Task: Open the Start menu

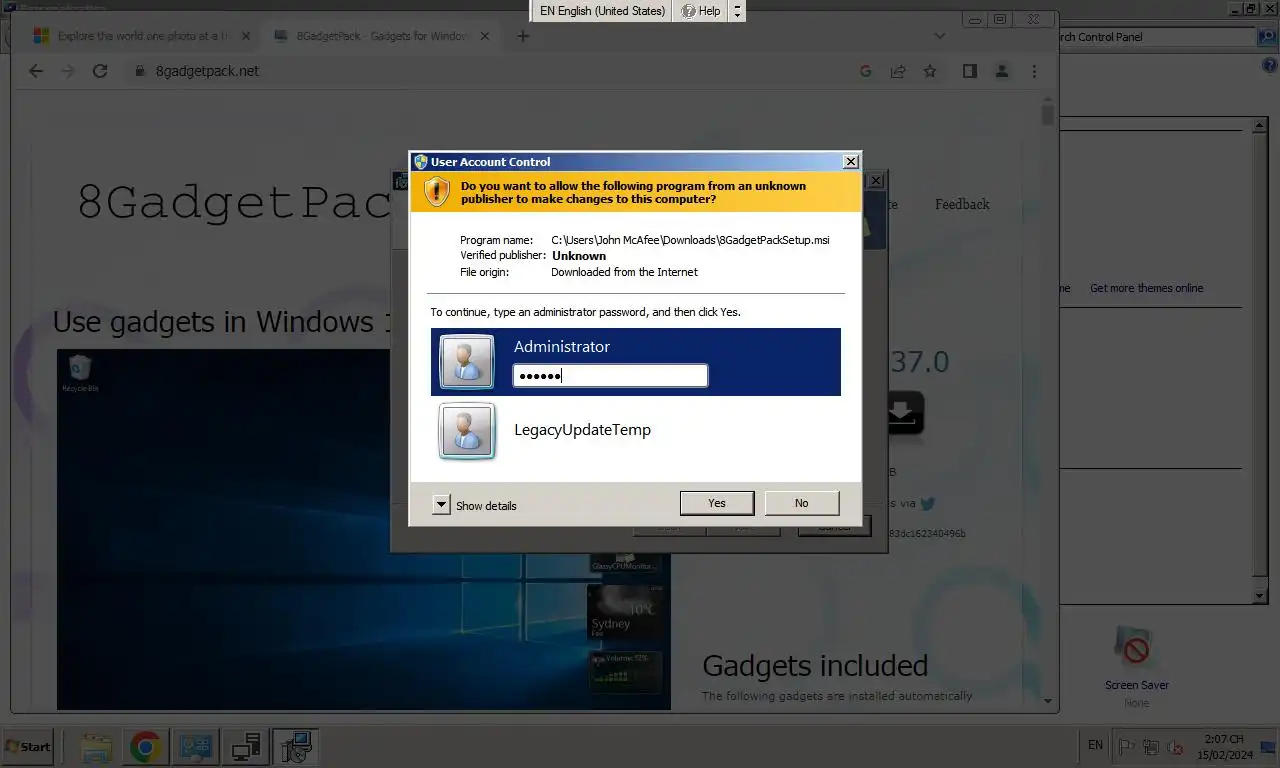Action: click(28, 746)
